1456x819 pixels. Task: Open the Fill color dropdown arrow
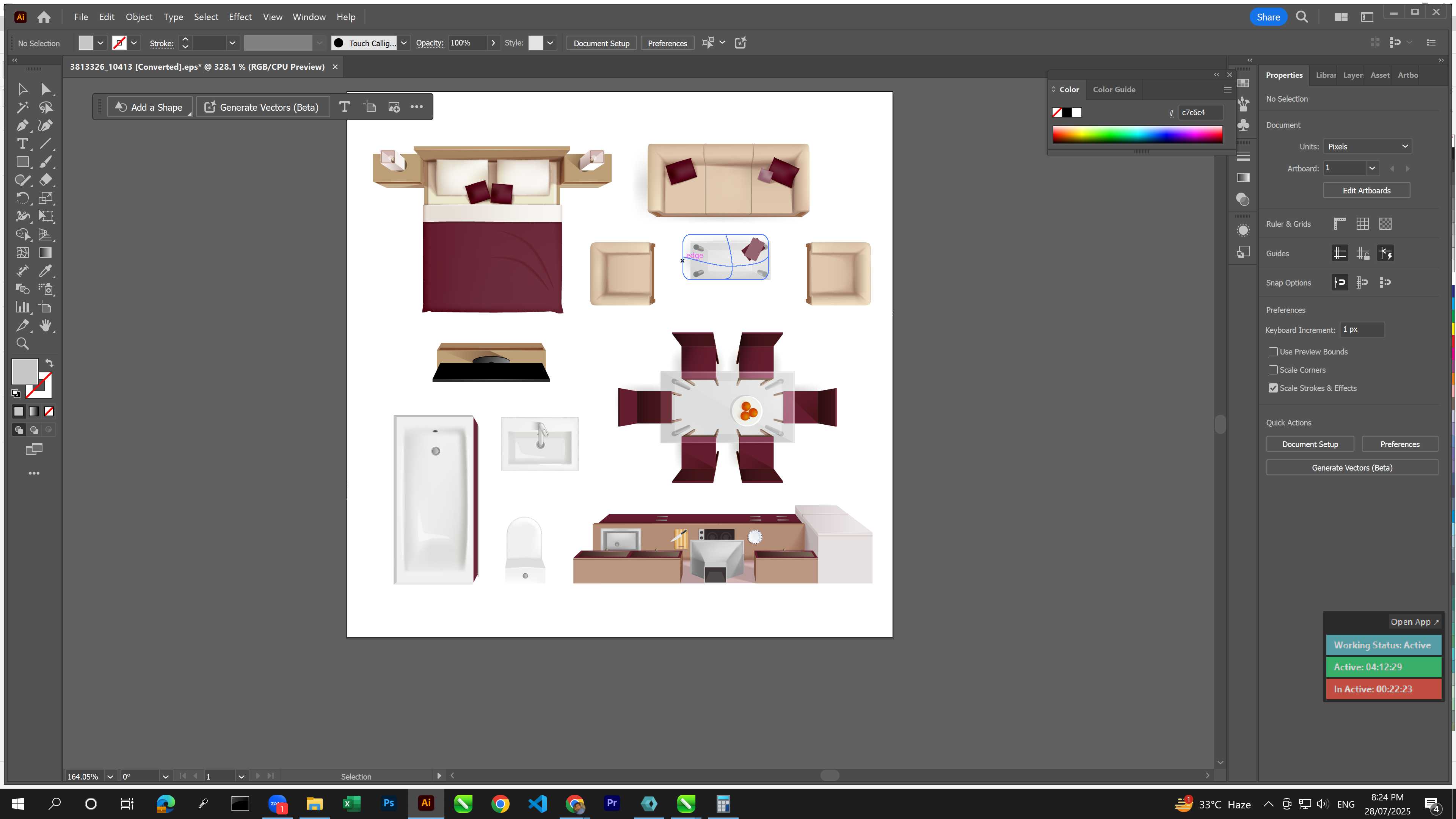click(x=100, y=43)
